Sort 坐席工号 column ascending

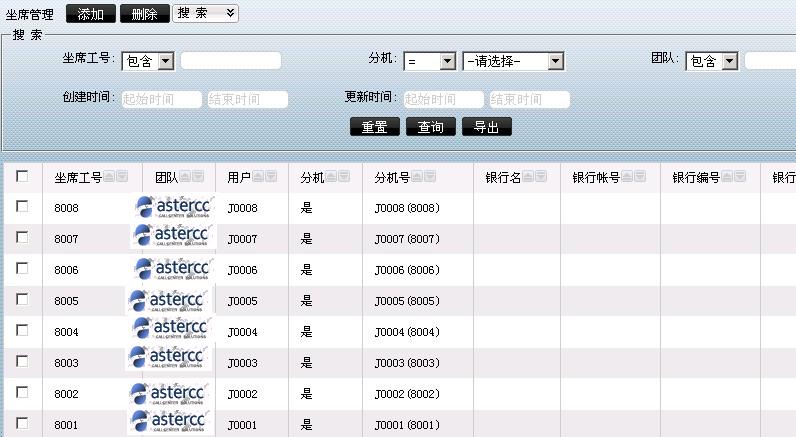109,177
